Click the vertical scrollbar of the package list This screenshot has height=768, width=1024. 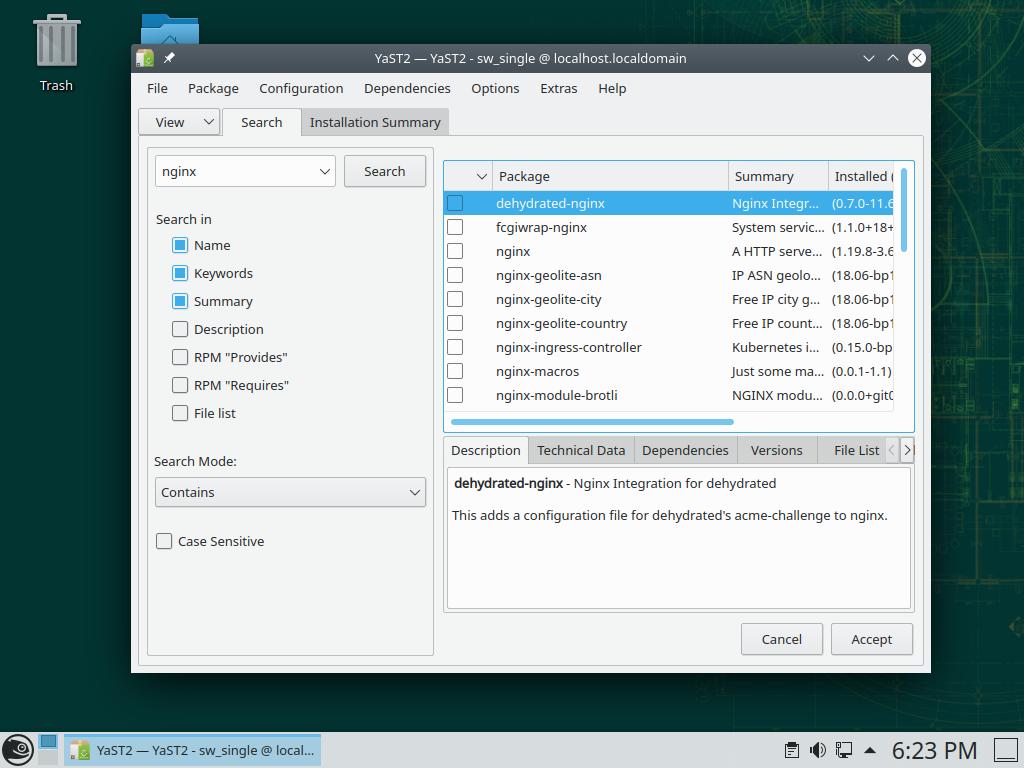[x=904, y=209]
